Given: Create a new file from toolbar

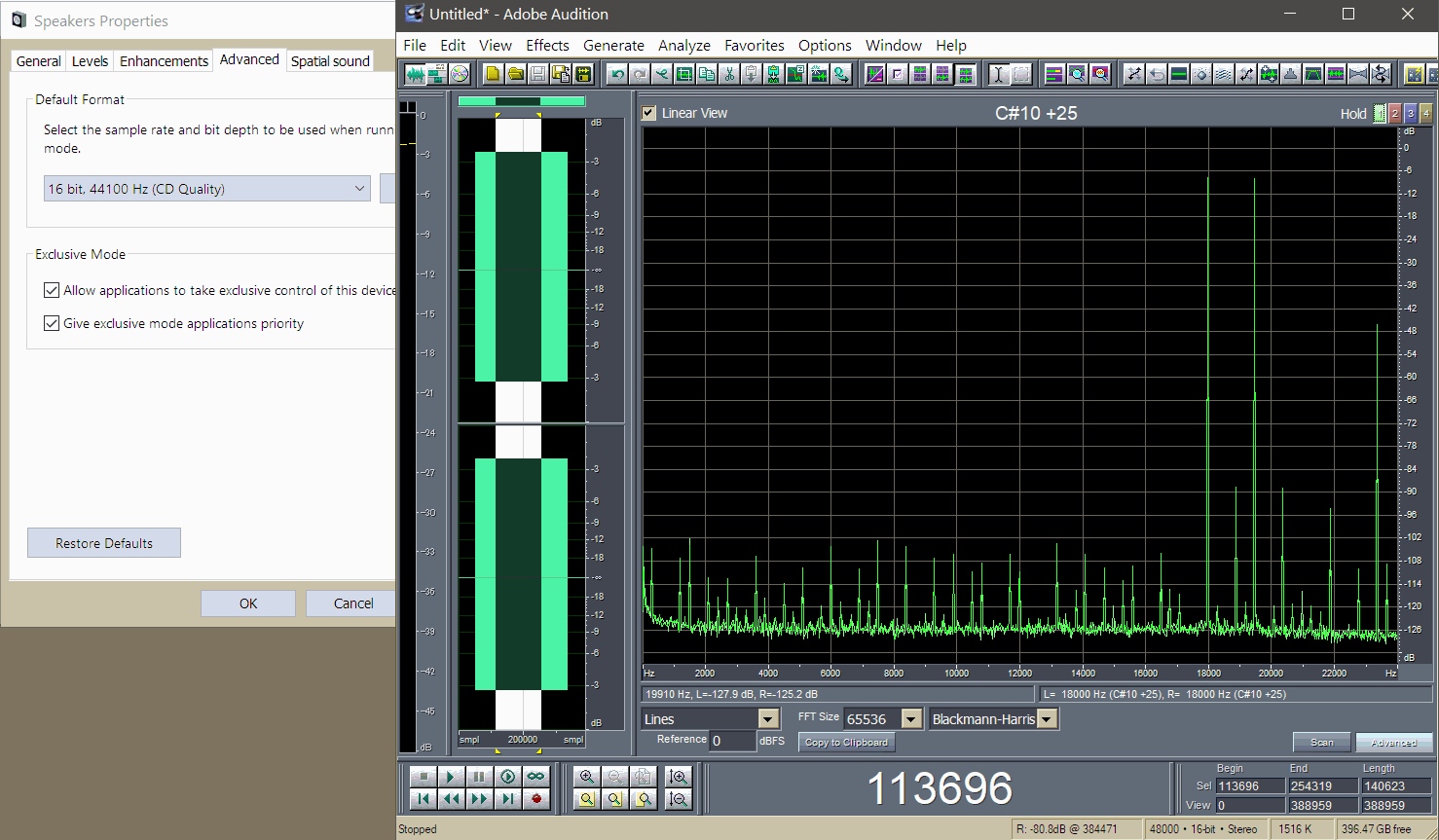Looking at the screenshot, I should tap(493, 74).
